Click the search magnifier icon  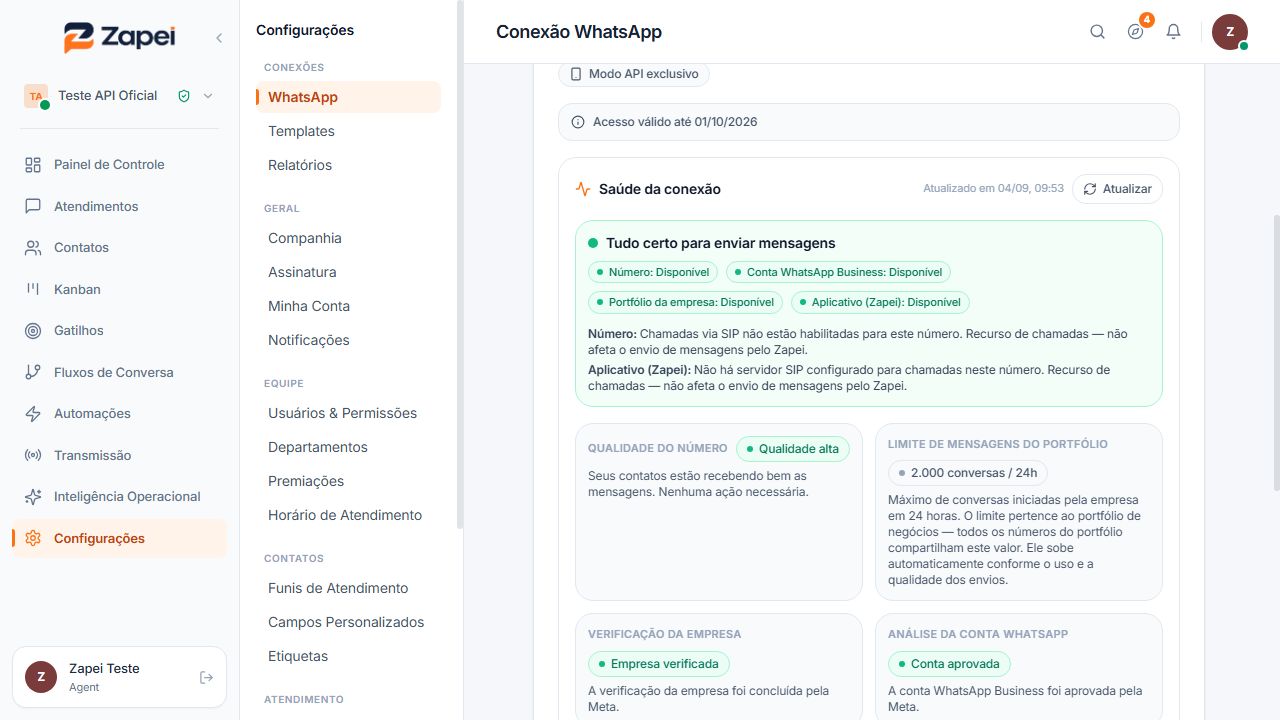click(x=1097, y=32)
